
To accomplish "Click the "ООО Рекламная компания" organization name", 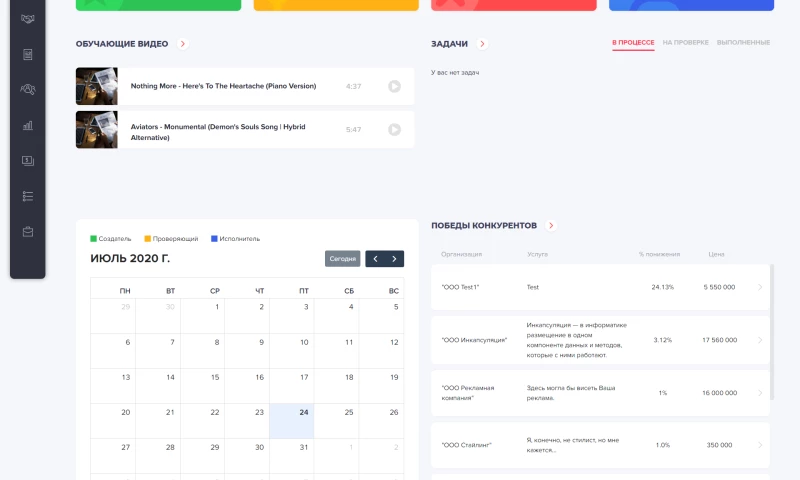I will click(468, 393).
